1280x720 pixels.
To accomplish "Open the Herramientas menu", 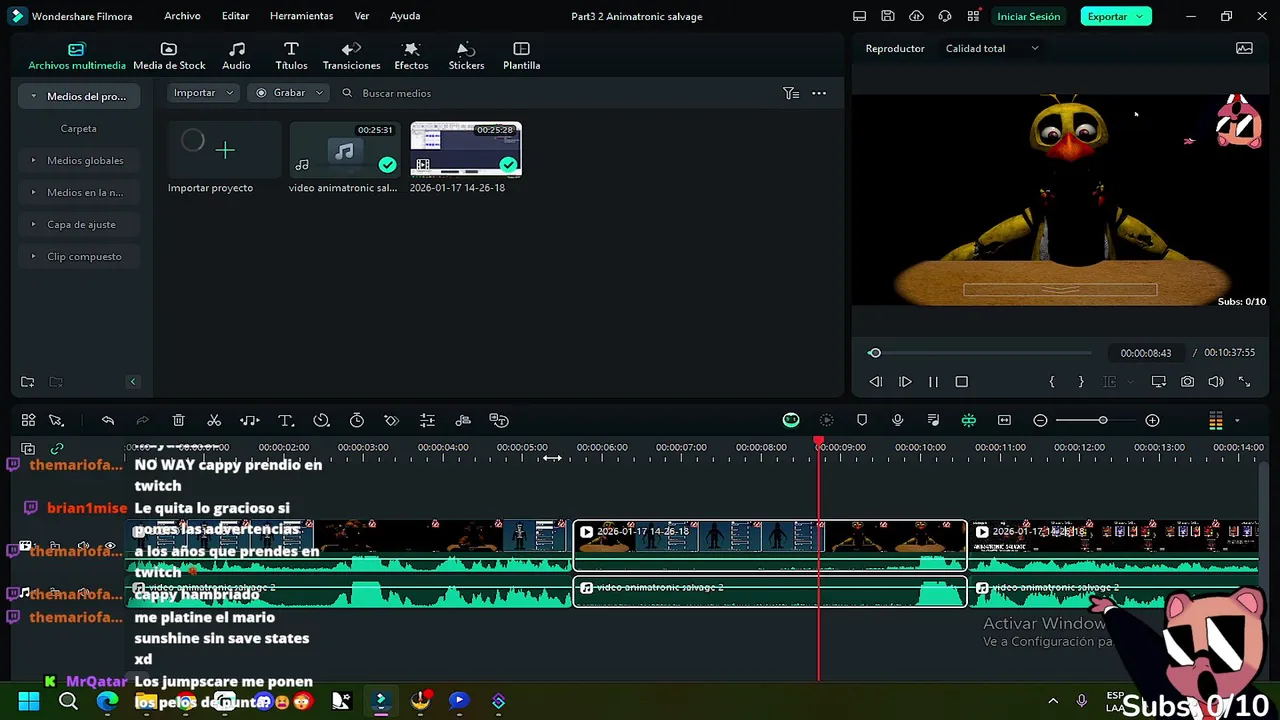I will pos(301,16).
